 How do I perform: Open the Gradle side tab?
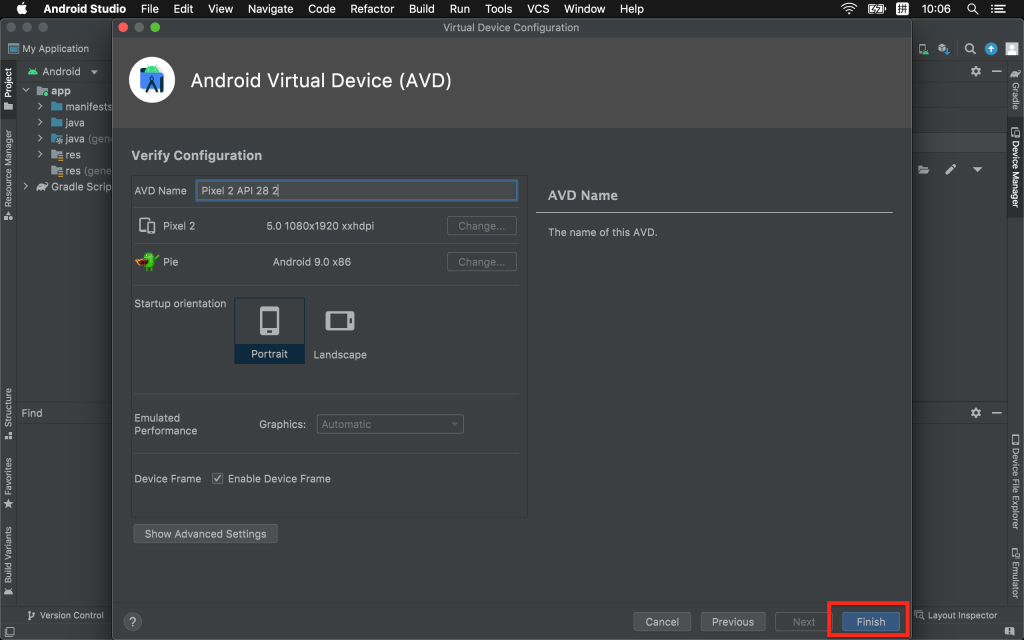click(x=1016, y=89)
